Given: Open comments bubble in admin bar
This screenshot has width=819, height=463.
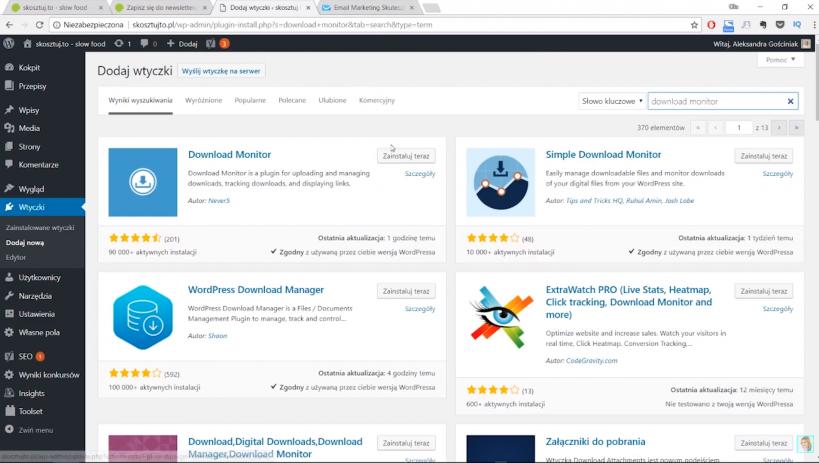Looking at the screenshot, I should [x=148, y=44].
